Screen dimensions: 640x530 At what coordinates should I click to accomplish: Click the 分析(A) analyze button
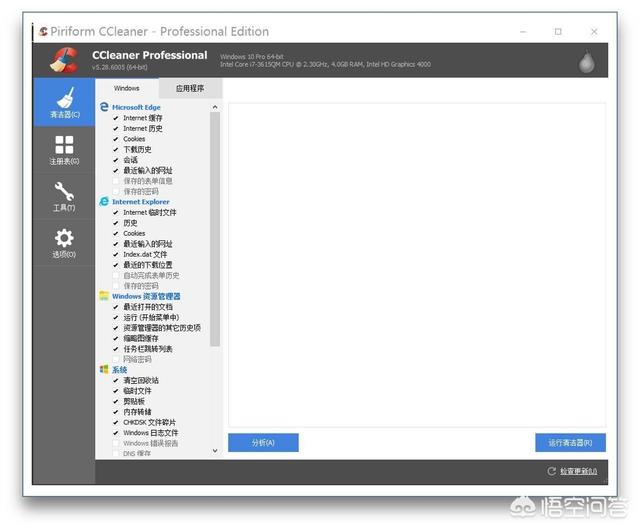pyautogui.click(x=263, y=443)
